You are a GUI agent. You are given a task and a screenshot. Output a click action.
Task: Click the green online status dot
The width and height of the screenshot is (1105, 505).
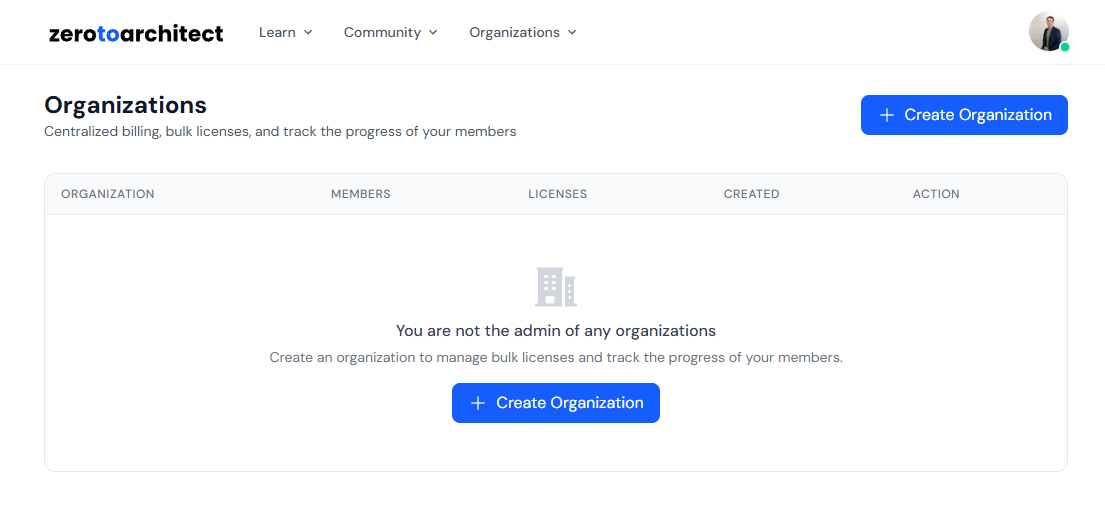click(x=1065, y=47)
